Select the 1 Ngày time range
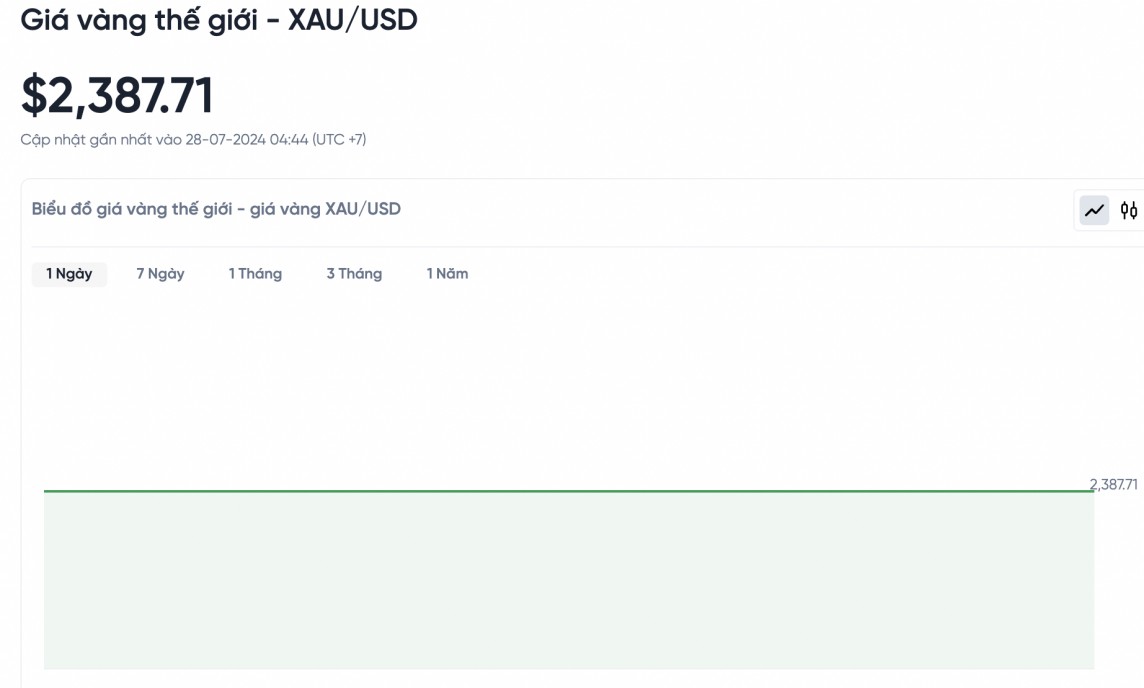This screenshot has width=1144, height=688. 69,274
